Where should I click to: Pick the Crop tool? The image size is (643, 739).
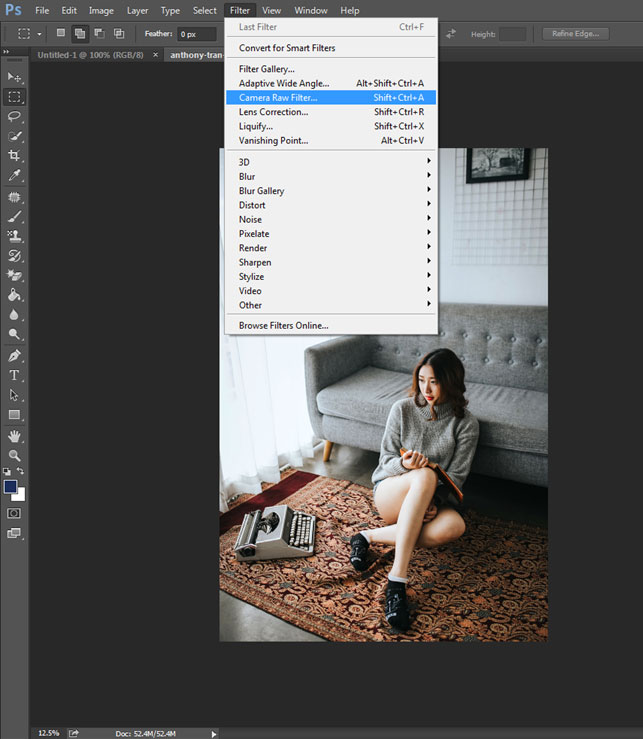(x=14, y=155)
